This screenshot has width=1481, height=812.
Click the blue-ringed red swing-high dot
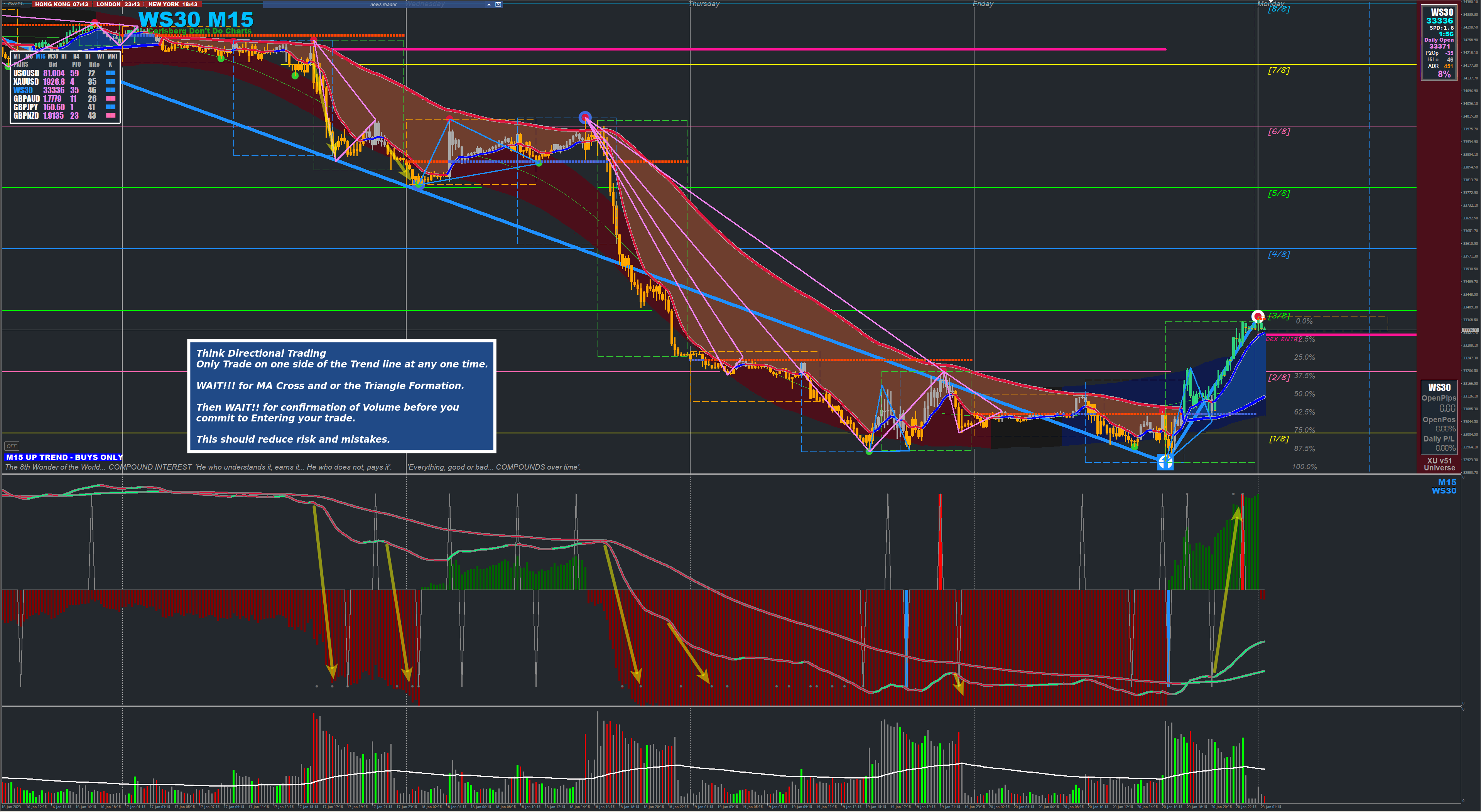tap(585, 118)
